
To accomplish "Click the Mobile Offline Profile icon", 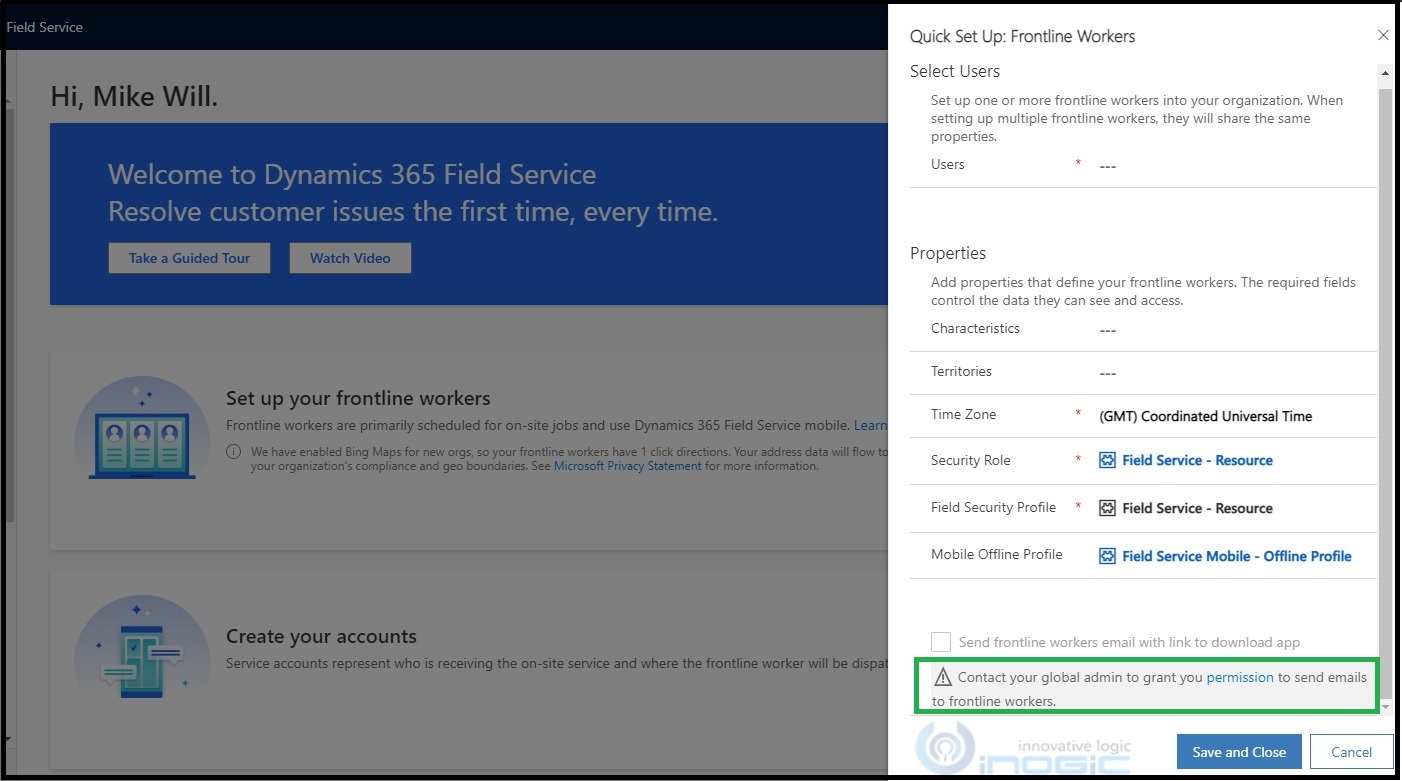I will tap(1107, 556).
